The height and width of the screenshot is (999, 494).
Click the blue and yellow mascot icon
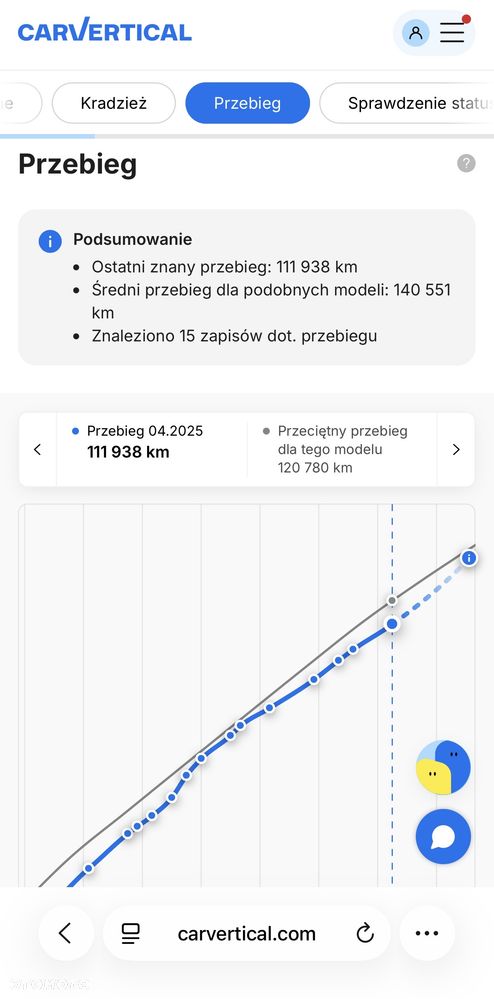click(x=443, y=767)
